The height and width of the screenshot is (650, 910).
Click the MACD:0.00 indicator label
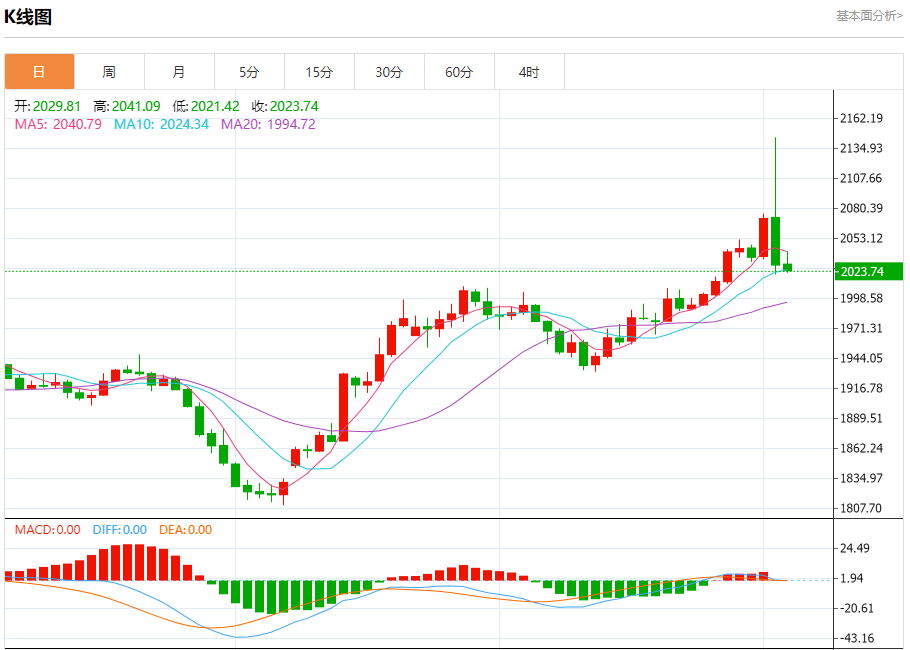click(48, 530)
